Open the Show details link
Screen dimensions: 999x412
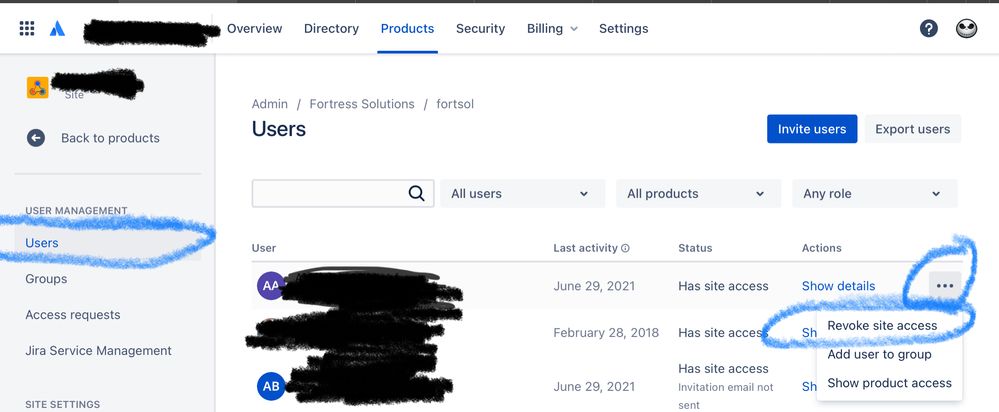[838, 286]
